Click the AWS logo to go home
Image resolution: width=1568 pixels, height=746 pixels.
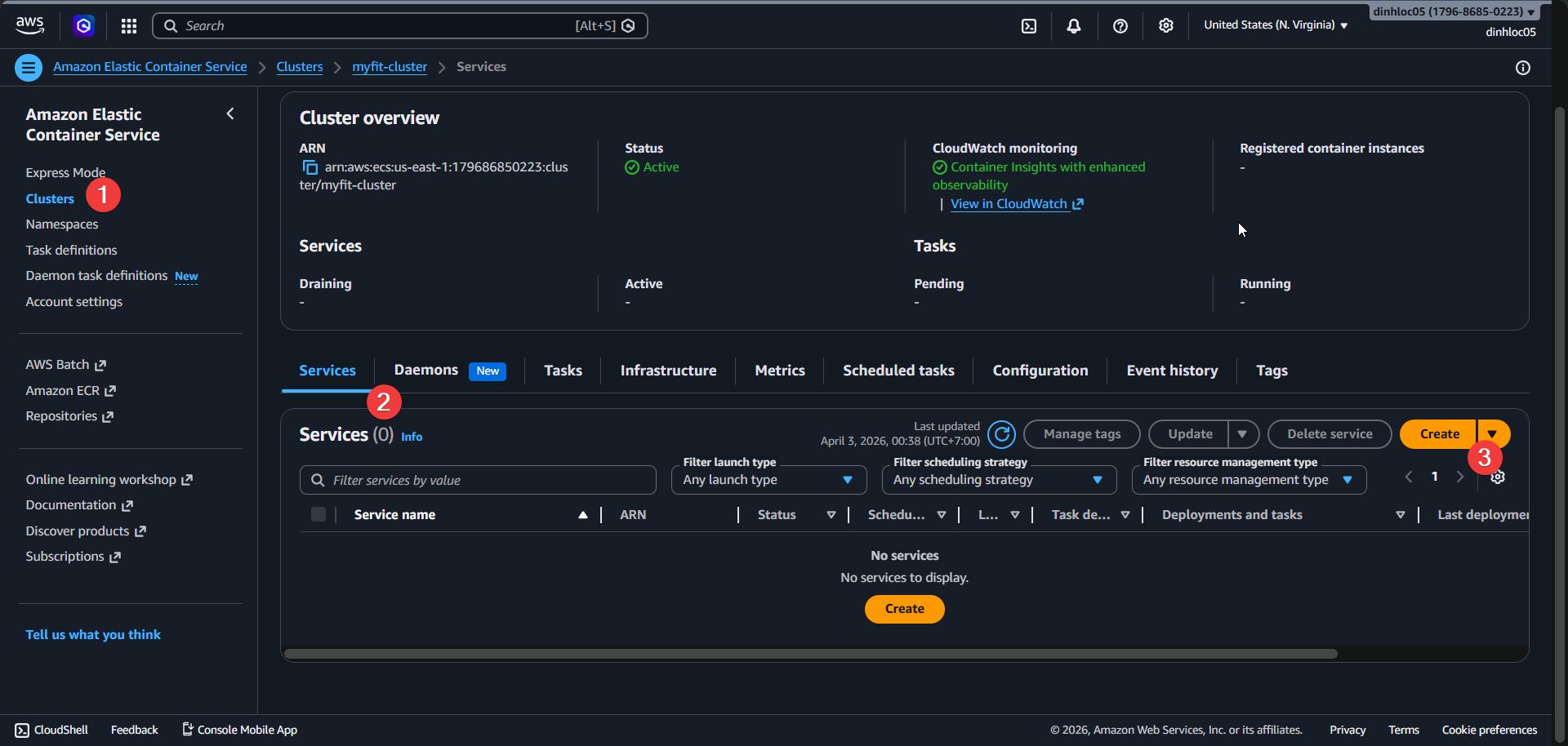tap(29, 24)
